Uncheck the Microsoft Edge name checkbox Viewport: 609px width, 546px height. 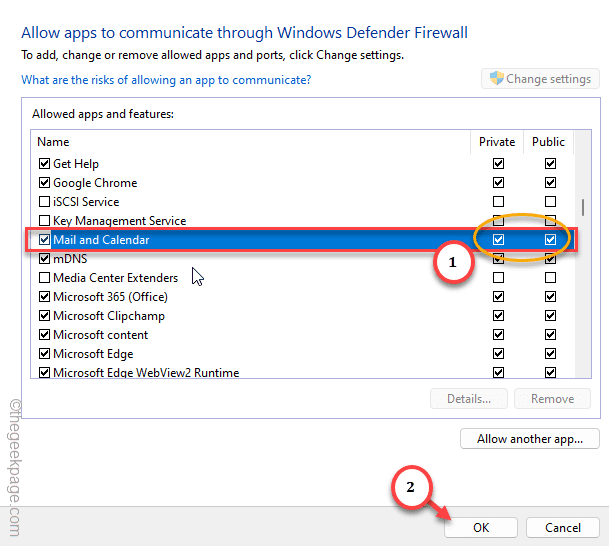click(x=44, y=354)
